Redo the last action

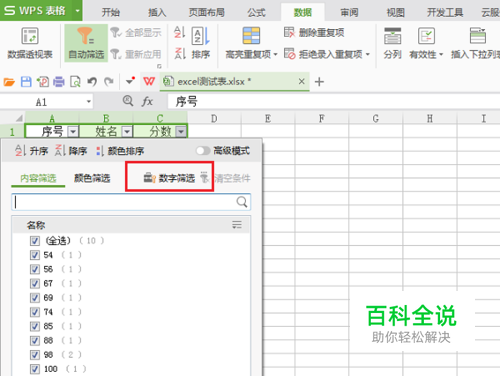[x=109, y=82]
